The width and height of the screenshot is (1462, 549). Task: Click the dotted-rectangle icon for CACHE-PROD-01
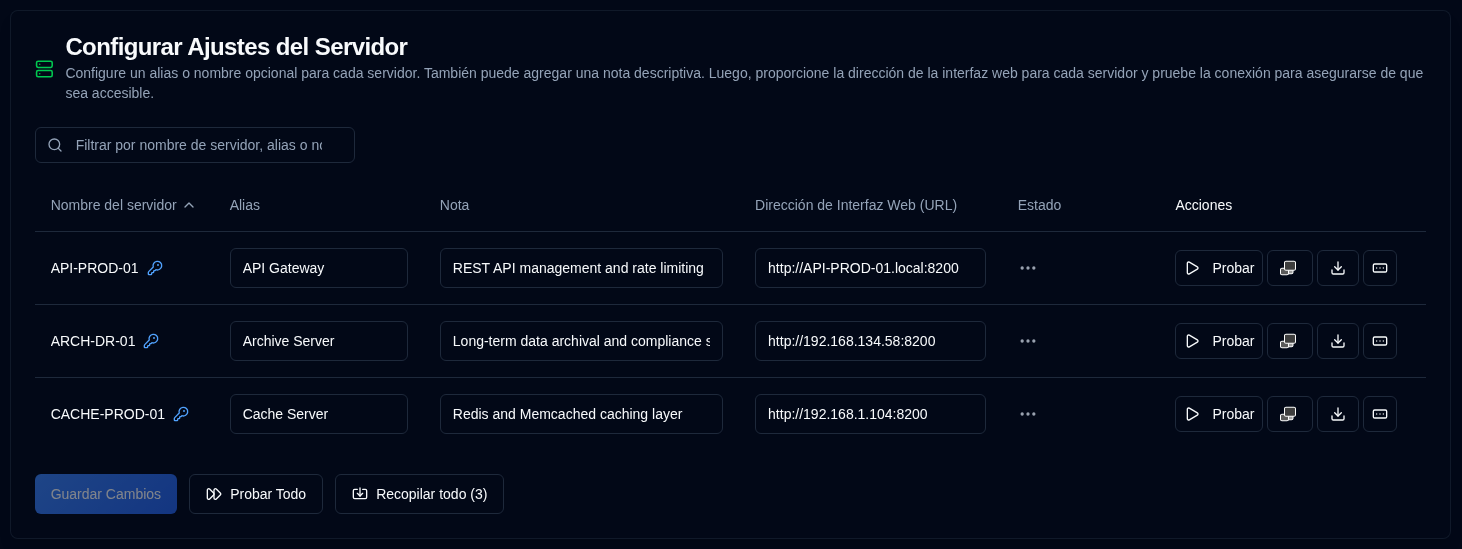pos(1380,414)
